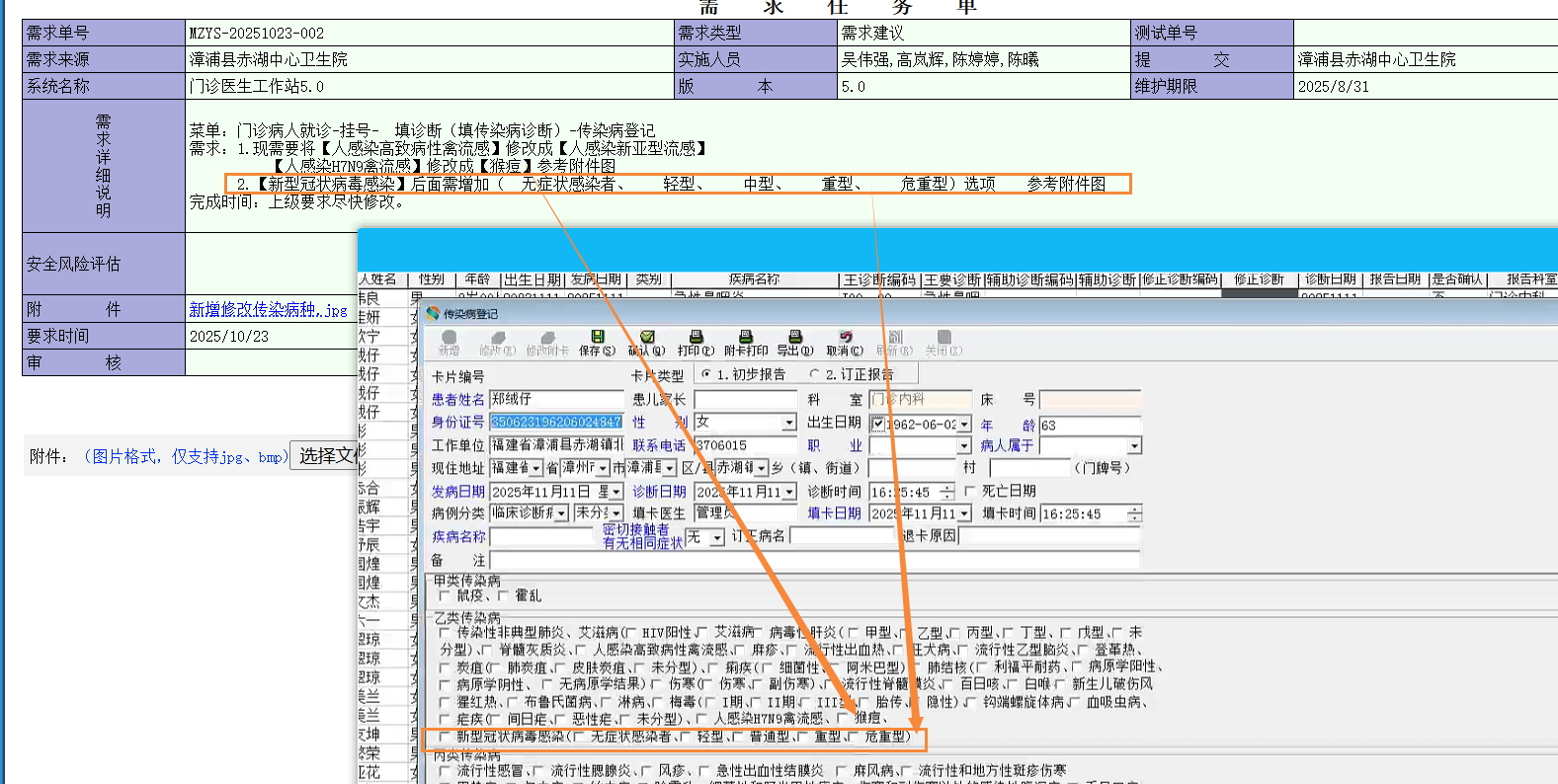The height and width of the screenshot is (784, 1558).
Task: Open the 诊断日期 date dropdown
Action: 789,492
